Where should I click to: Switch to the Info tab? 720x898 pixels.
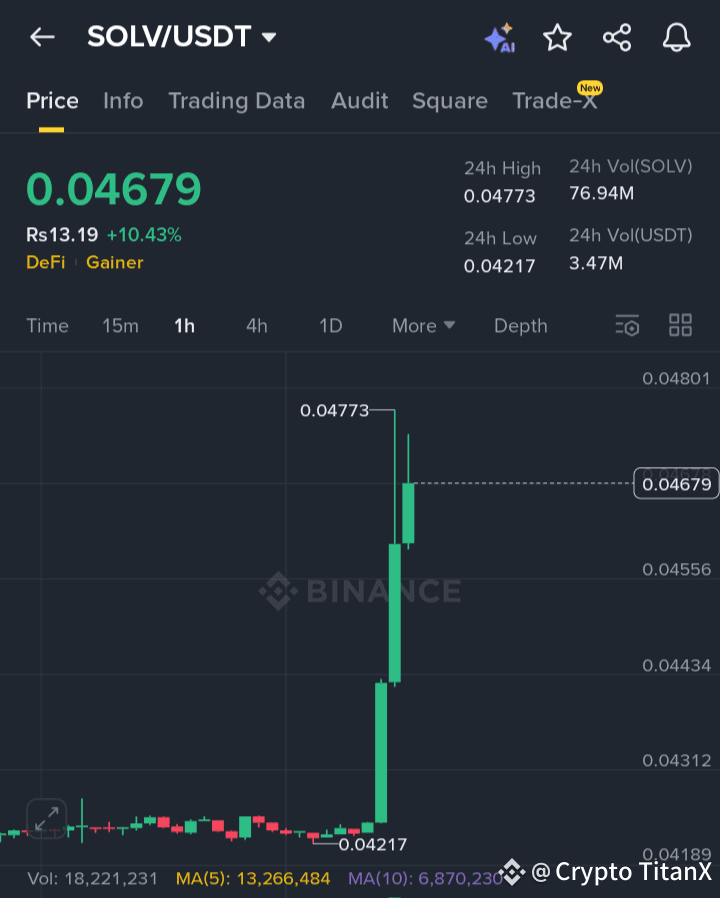[x=123, y=101]
